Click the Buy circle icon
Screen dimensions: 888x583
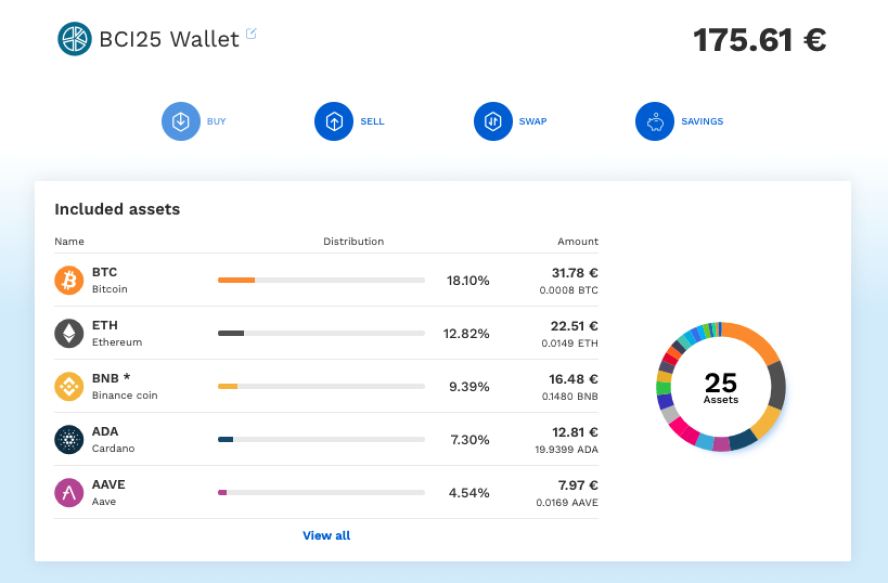pos(181,121)
